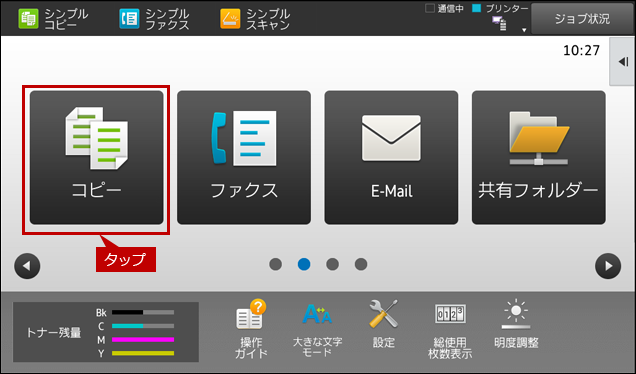Open the 操作ガイド help icon
Viewport: 636px width, 374px height.
click(x=251, y=329)
